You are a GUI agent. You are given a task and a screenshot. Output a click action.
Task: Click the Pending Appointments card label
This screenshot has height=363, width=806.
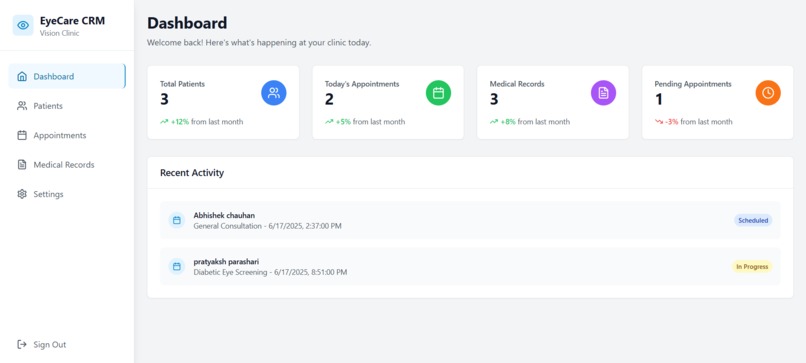(x=693, y=84)
